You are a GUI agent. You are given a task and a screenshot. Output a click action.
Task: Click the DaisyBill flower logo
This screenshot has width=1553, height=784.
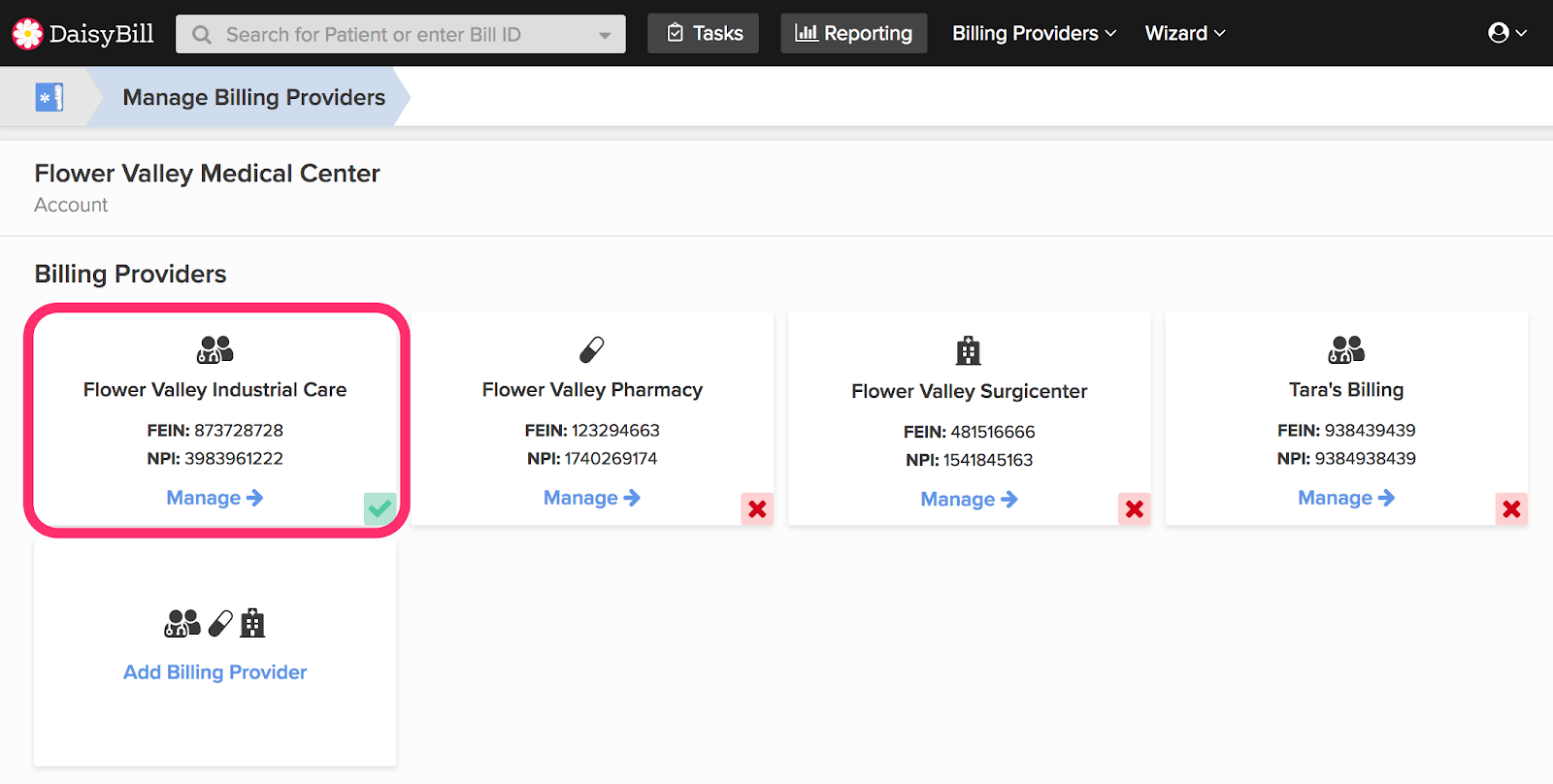point(27,34)
